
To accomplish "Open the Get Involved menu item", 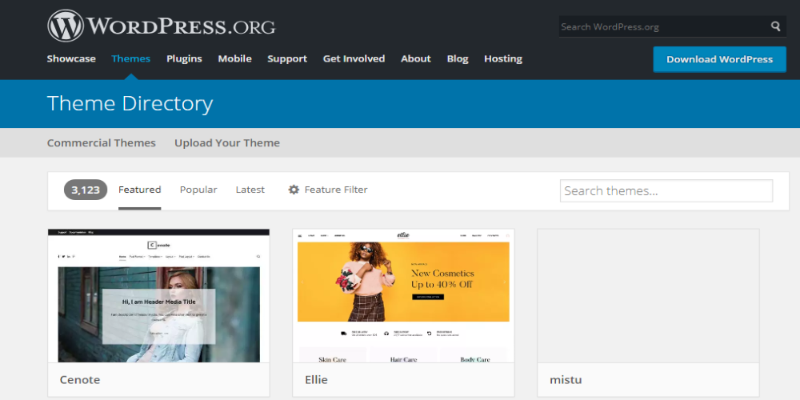I will pyautogui.click(x=354, y=59).
